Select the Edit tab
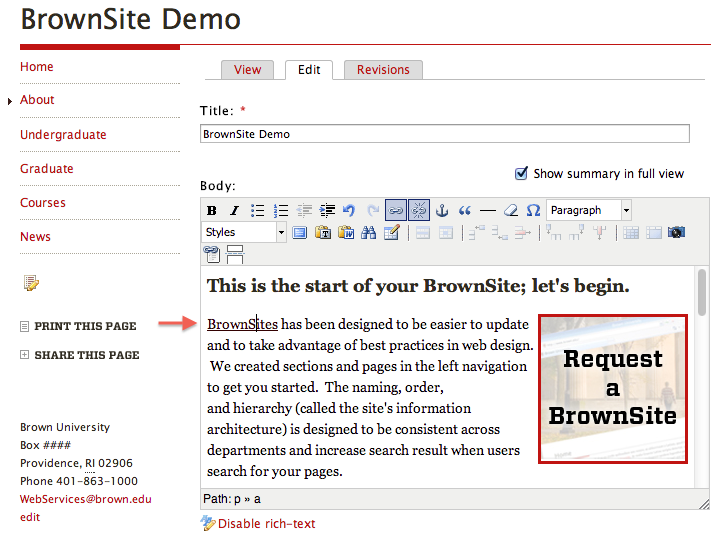 click(309, 69)
